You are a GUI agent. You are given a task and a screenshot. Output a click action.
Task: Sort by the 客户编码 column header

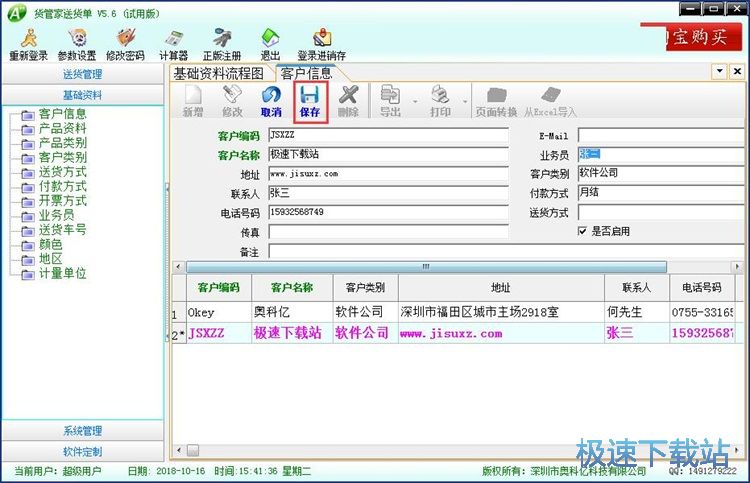pos(219,287)
